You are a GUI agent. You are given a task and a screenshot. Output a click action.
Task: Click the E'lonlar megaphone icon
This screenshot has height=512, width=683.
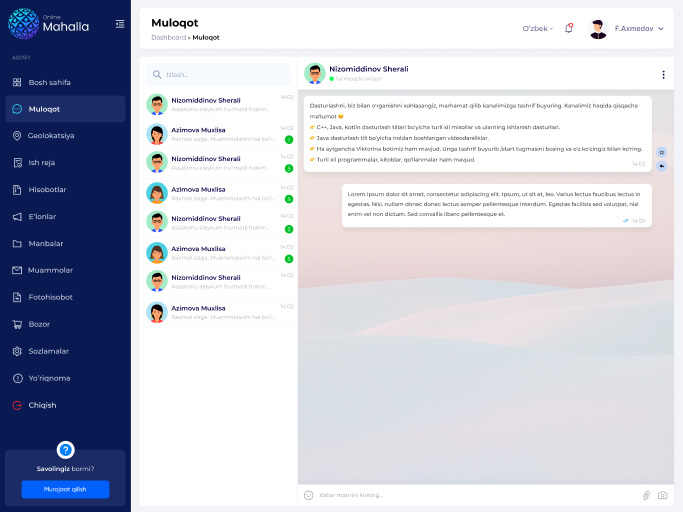[17, 217]
